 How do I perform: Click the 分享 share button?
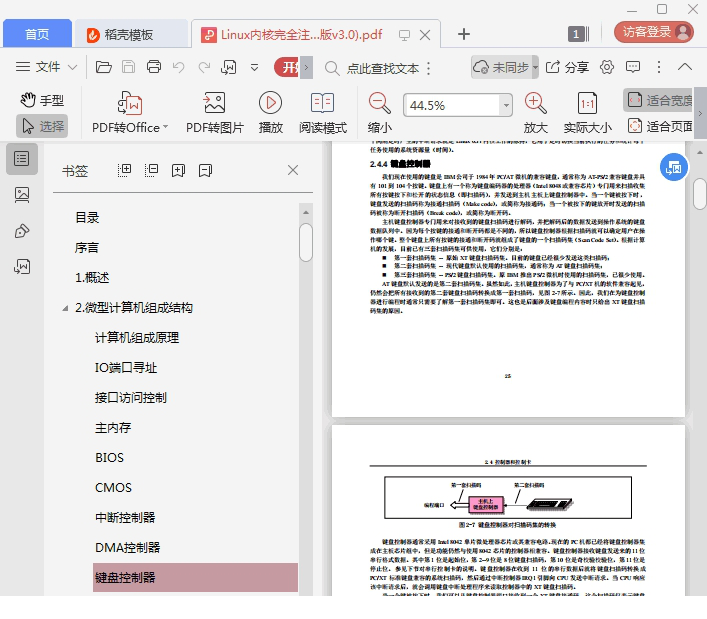coord(567,67)
